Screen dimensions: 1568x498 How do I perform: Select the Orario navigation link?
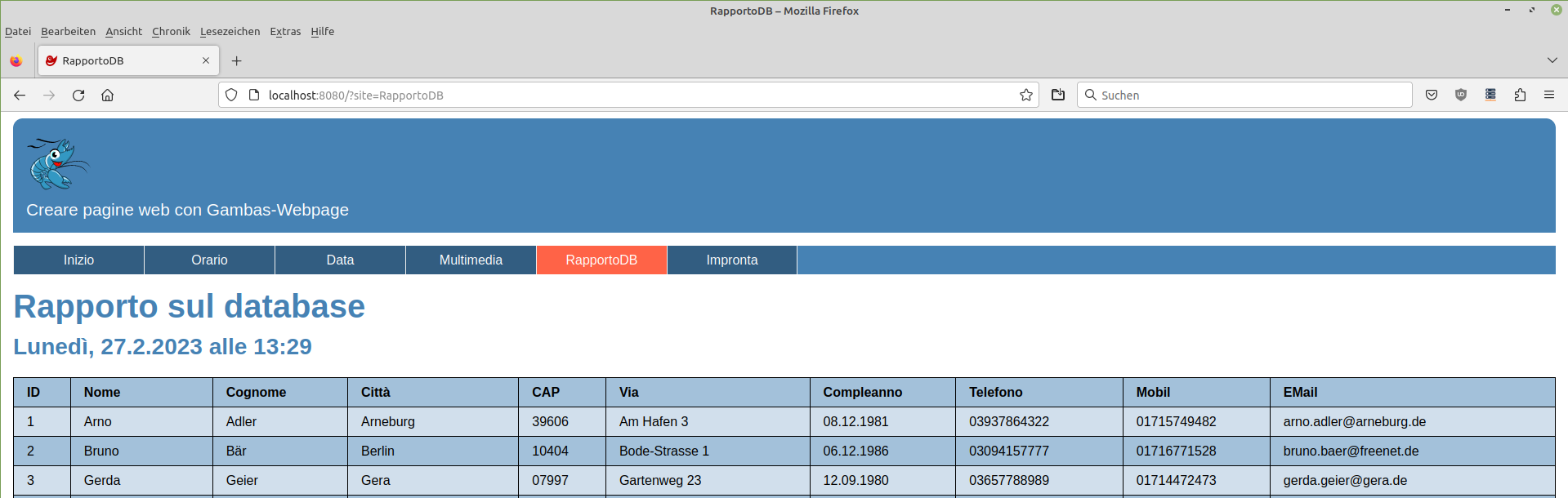pyautogui.click(x=209, y=260)
